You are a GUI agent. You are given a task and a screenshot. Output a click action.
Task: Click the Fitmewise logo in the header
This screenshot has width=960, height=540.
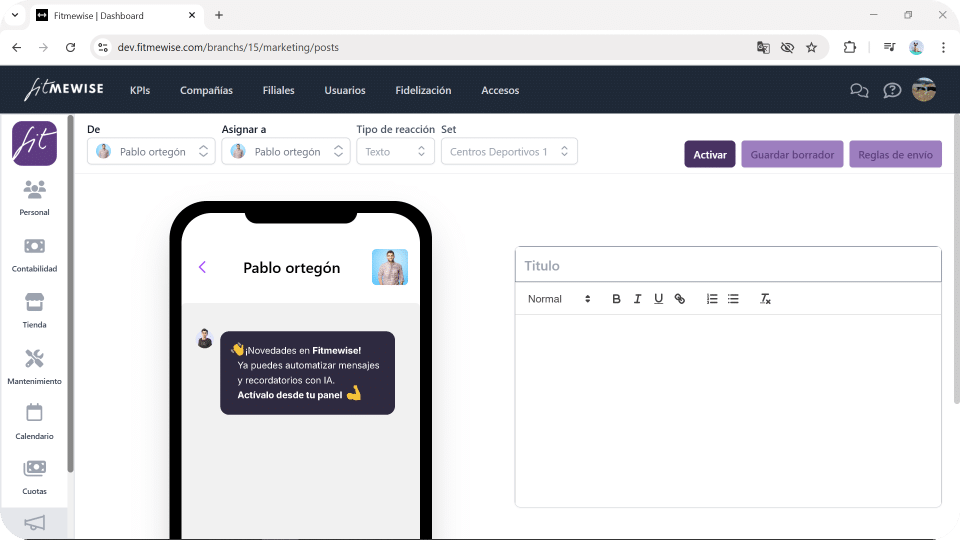[64, 89]
